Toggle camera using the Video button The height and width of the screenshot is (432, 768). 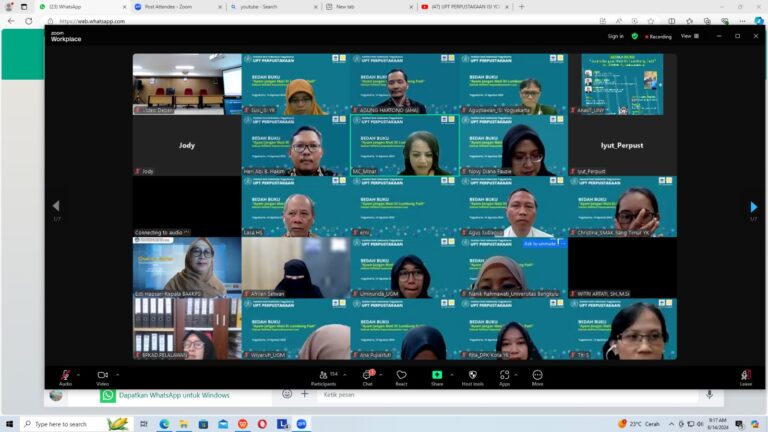[x=102, y=375]
